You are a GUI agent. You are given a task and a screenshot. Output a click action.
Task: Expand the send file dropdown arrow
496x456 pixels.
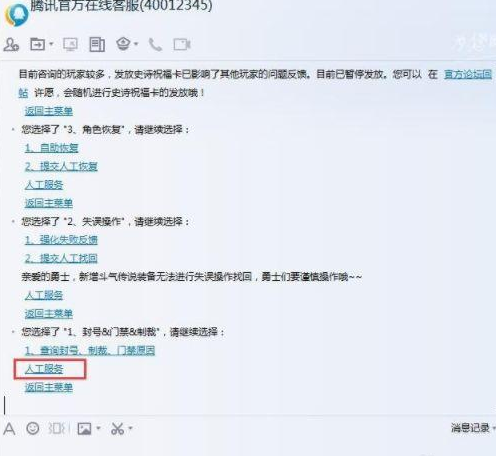pyautogui.click(x=51, y=44)
